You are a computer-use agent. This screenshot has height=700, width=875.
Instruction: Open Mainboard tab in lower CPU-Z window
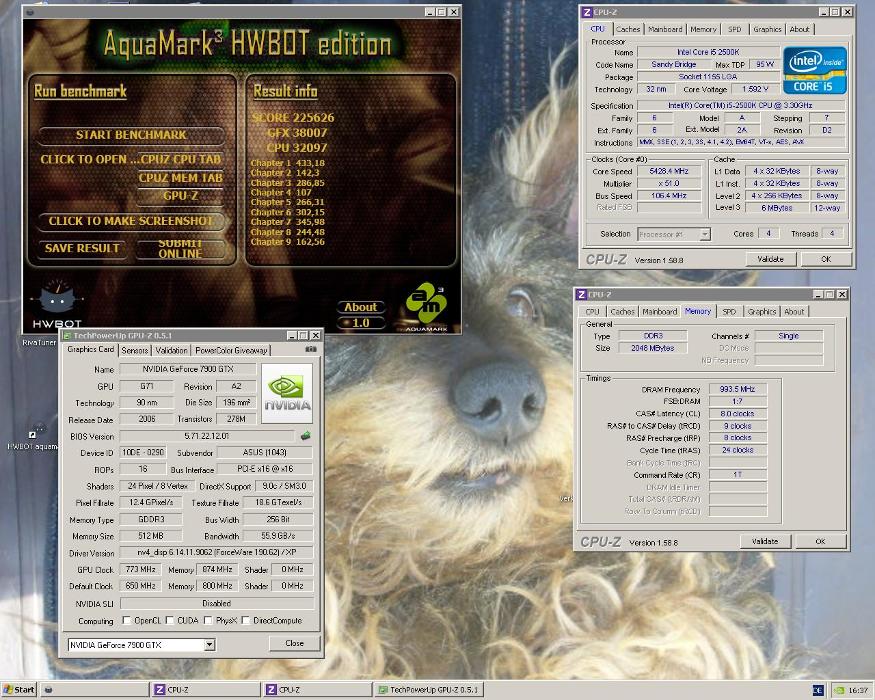click(x=660, y=311)
